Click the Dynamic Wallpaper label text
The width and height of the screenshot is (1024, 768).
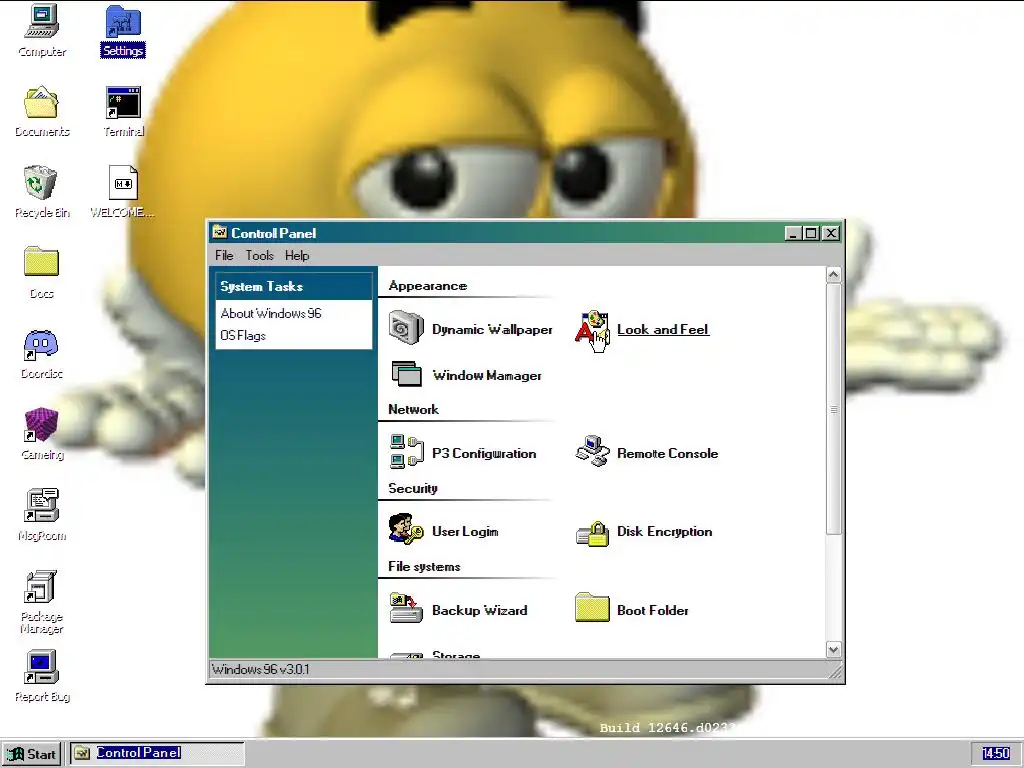(x=492, y=329)
